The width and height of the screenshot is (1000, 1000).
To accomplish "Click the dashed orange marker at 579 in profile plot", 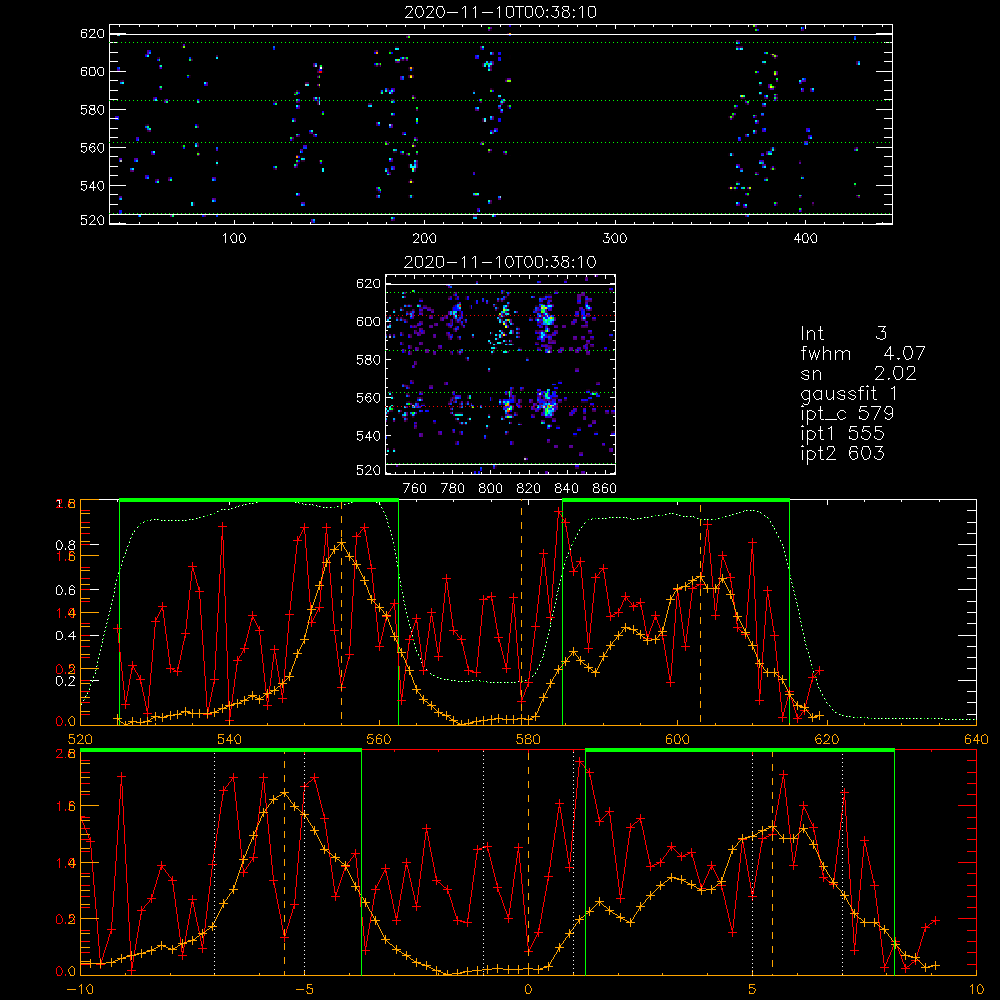I will 522,612.
